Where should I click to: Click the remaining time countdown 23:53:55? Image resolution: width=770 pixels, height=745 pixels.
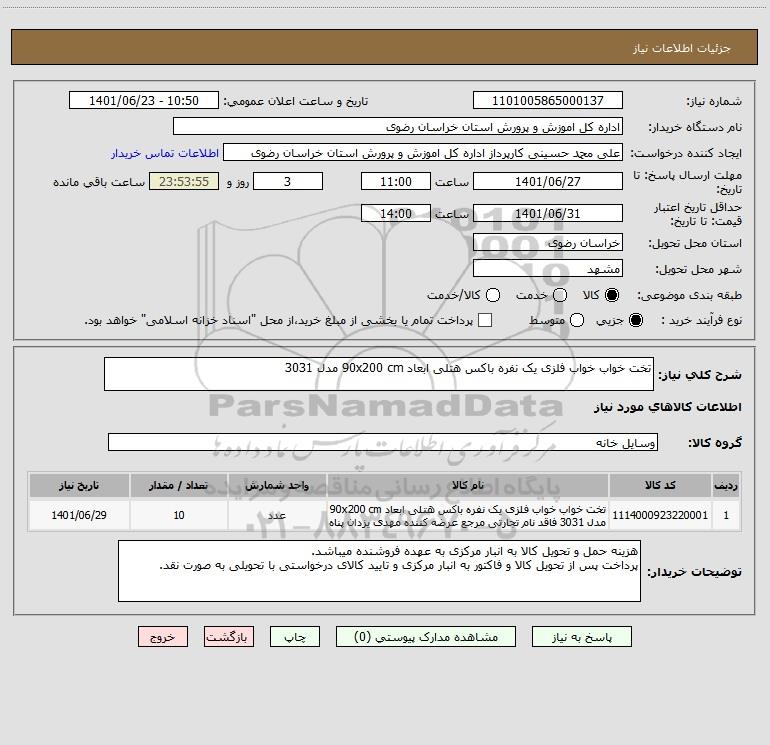(x=184, y=181)
